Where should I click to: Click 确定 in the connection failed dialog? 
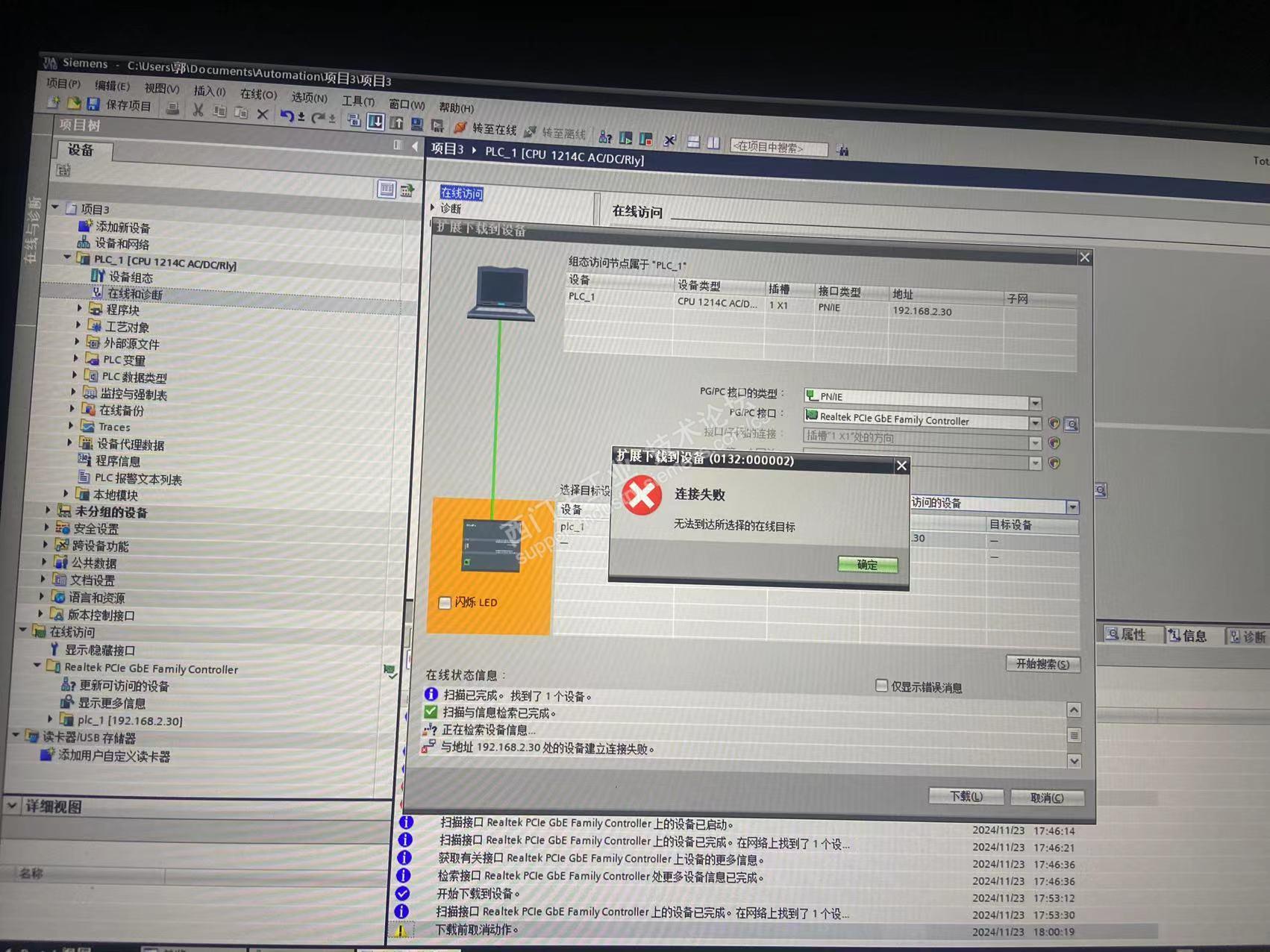(867, 565)
